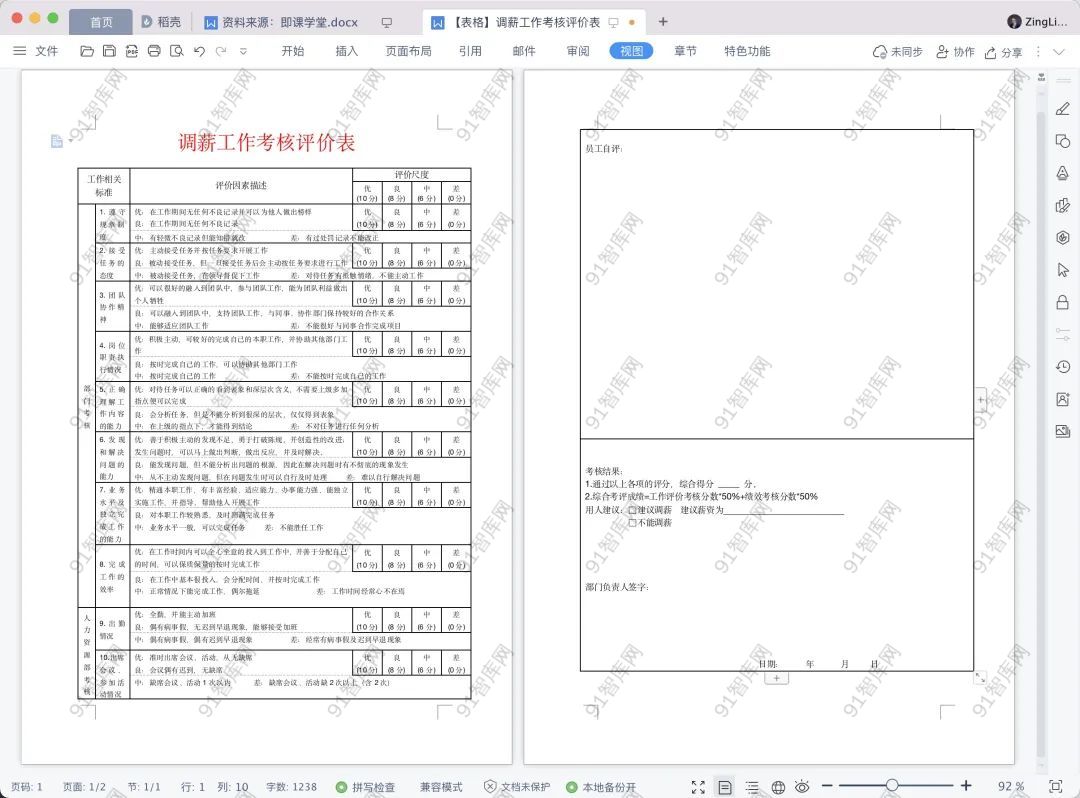This screenshot has height=798, width=1080.
Task: Click the plus button to add a new tab
Action: click(662, 22)
